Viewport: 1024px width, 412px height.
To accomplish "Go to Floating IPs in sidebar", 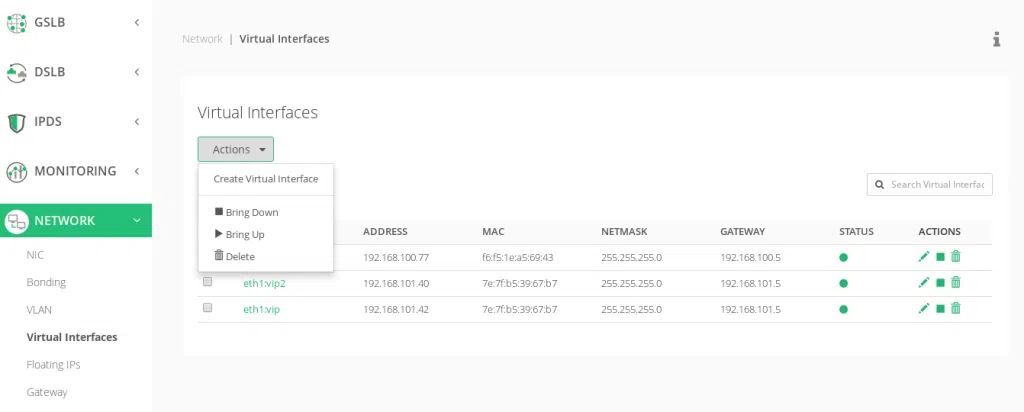I will tap(53, 365).
